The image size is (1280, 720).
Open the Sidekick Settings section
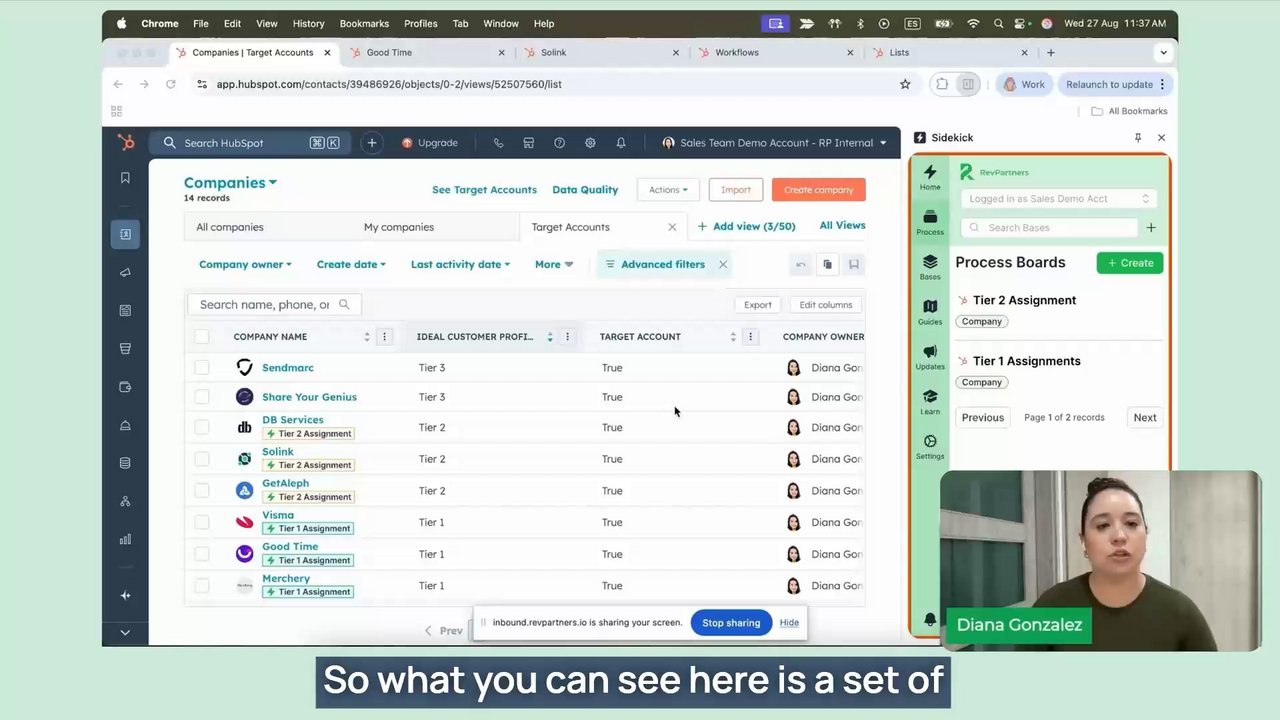[930, 447]
